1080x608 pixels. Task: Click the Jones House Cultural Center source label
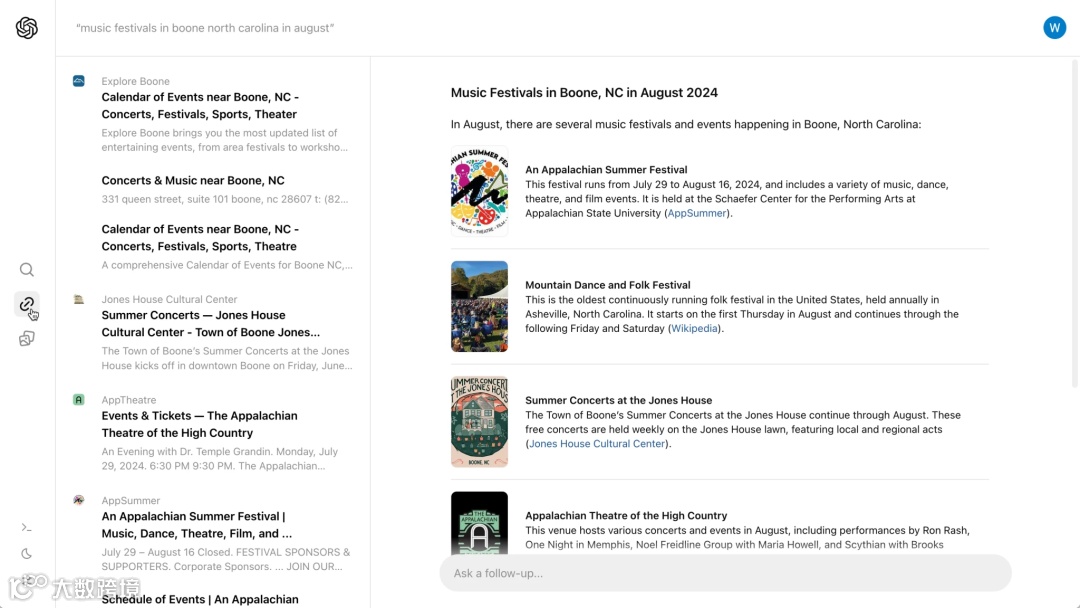click(169, 300)
